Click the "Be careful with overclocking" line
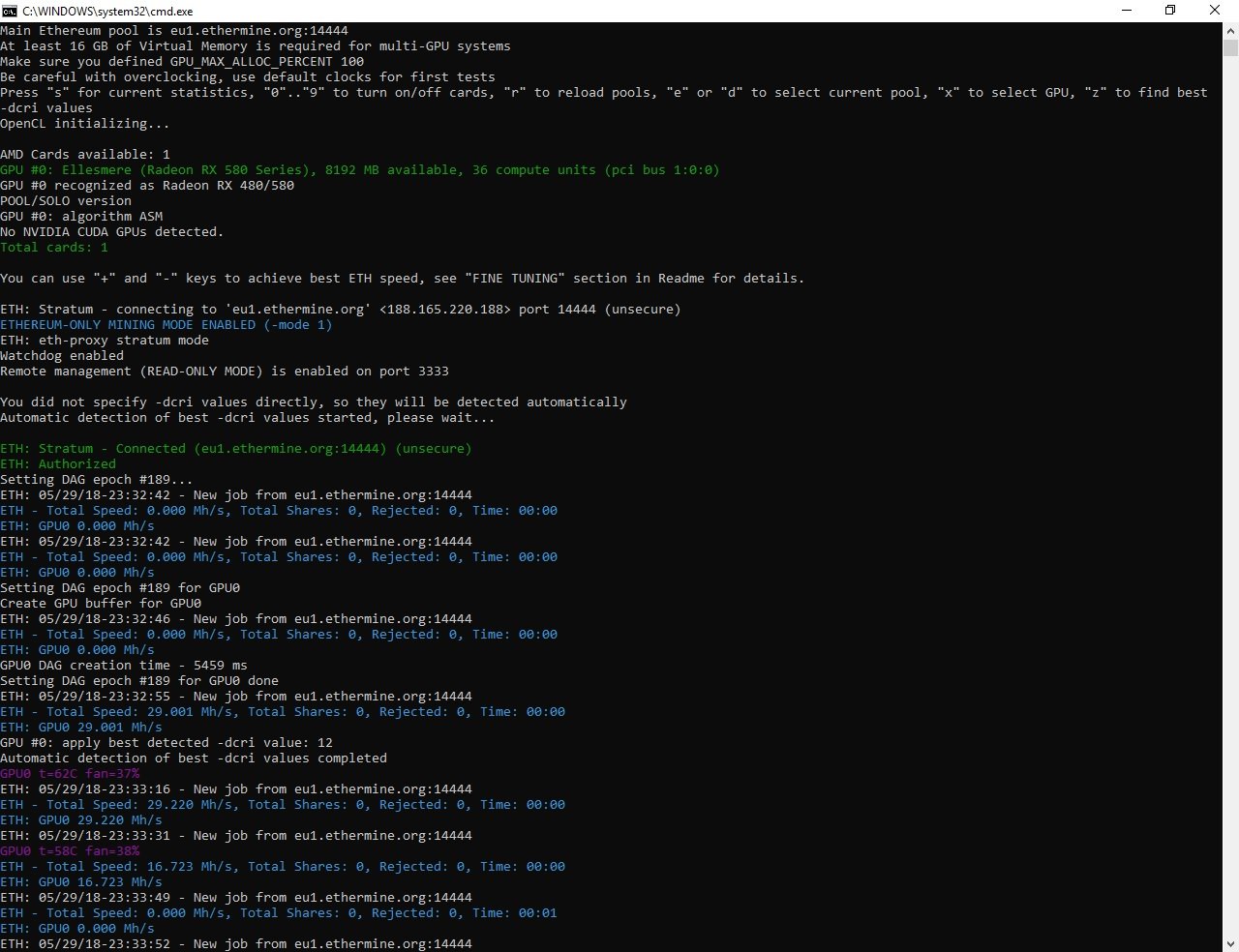The height and width of the screenshot is (952, 1239). 248,77
